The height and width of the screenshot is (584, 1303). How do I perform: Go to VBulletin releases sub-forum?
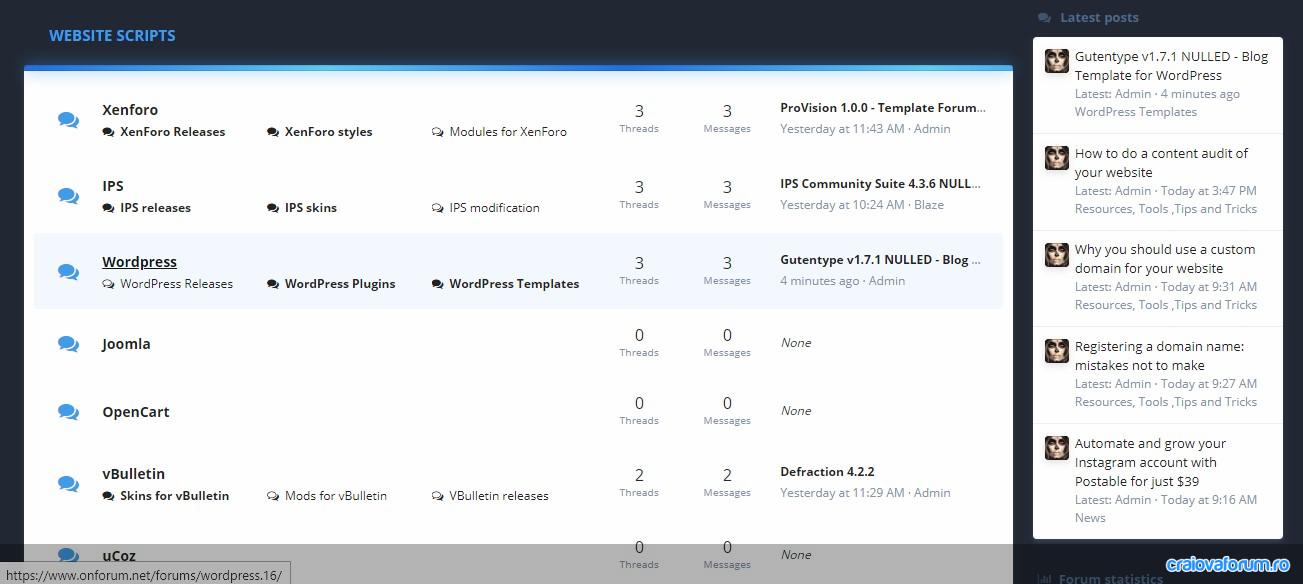[x=499, y=496]
